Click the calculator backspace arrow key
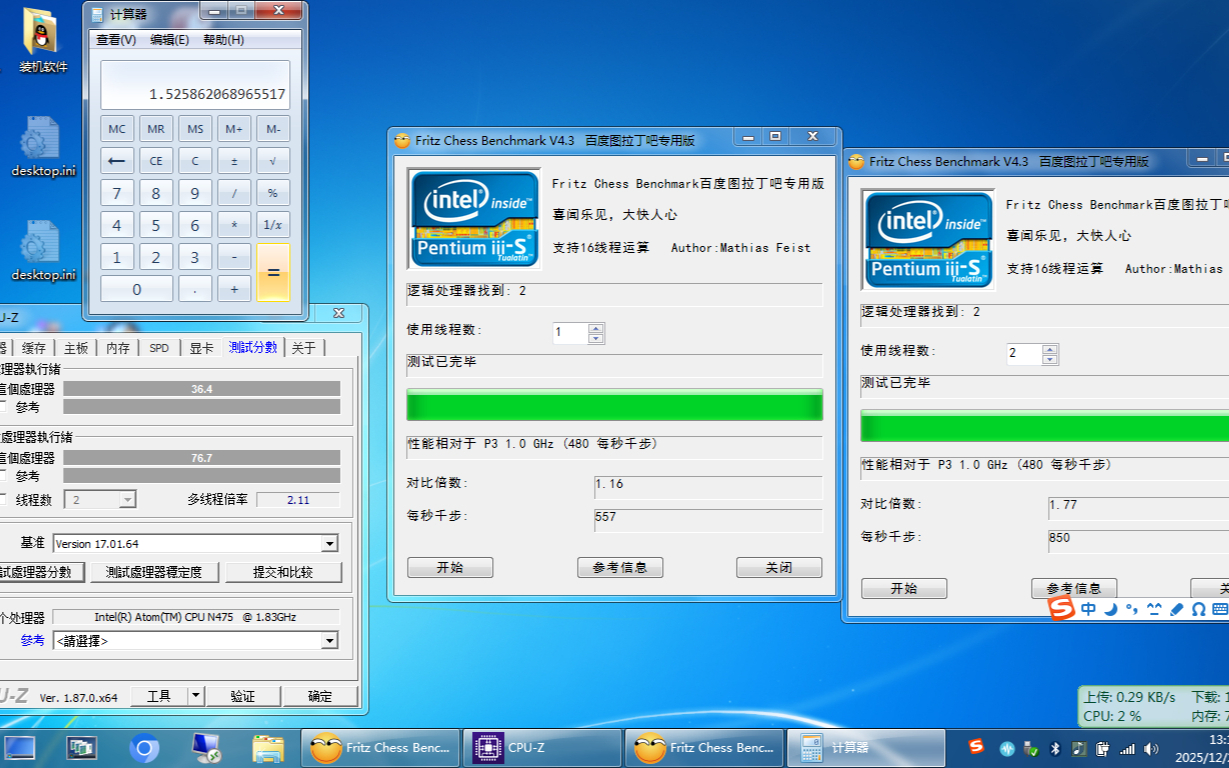 tap(117, 161)
